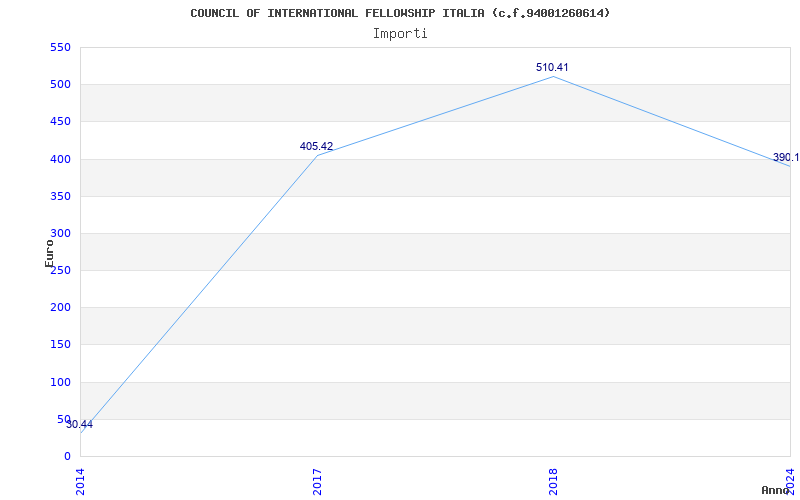This screenshot has height=500, width=800.
Task: Click the 2024 x-axis label
Action: click(790, 482)
